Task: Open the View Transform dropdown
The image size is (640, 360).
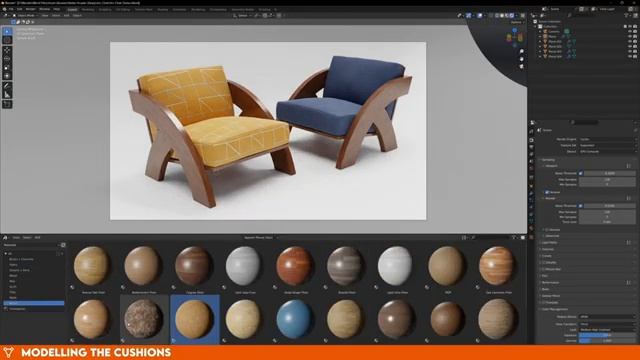Action: [x=607, y=324]
